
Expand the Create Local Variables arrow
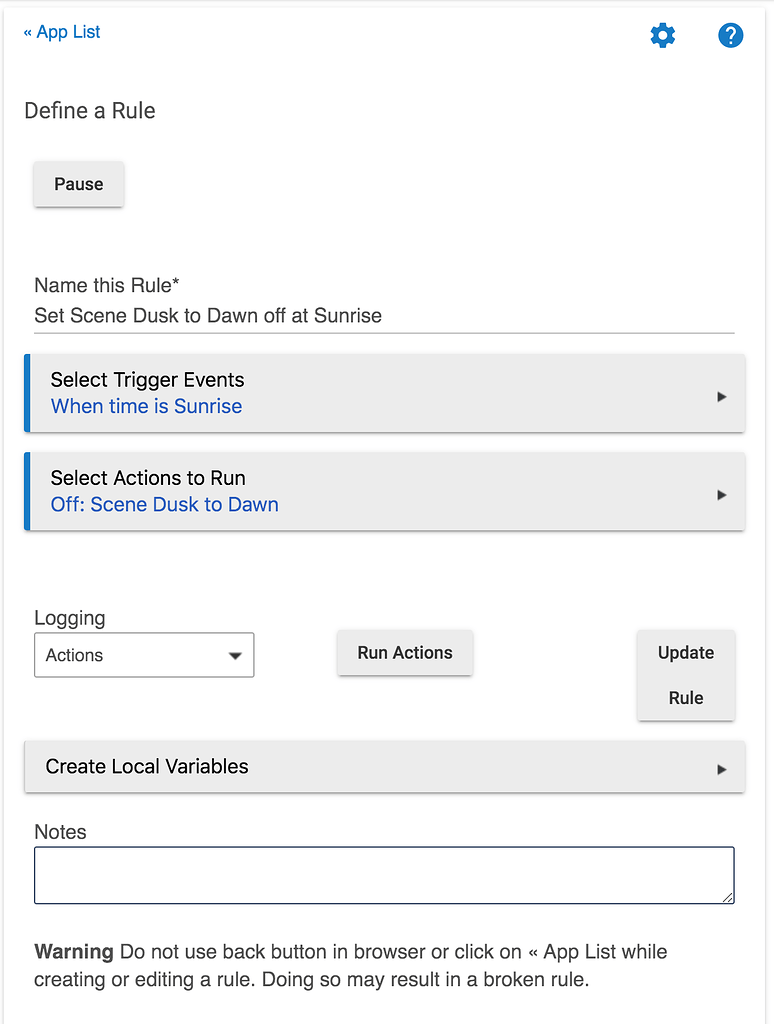[x=721, y=769]
